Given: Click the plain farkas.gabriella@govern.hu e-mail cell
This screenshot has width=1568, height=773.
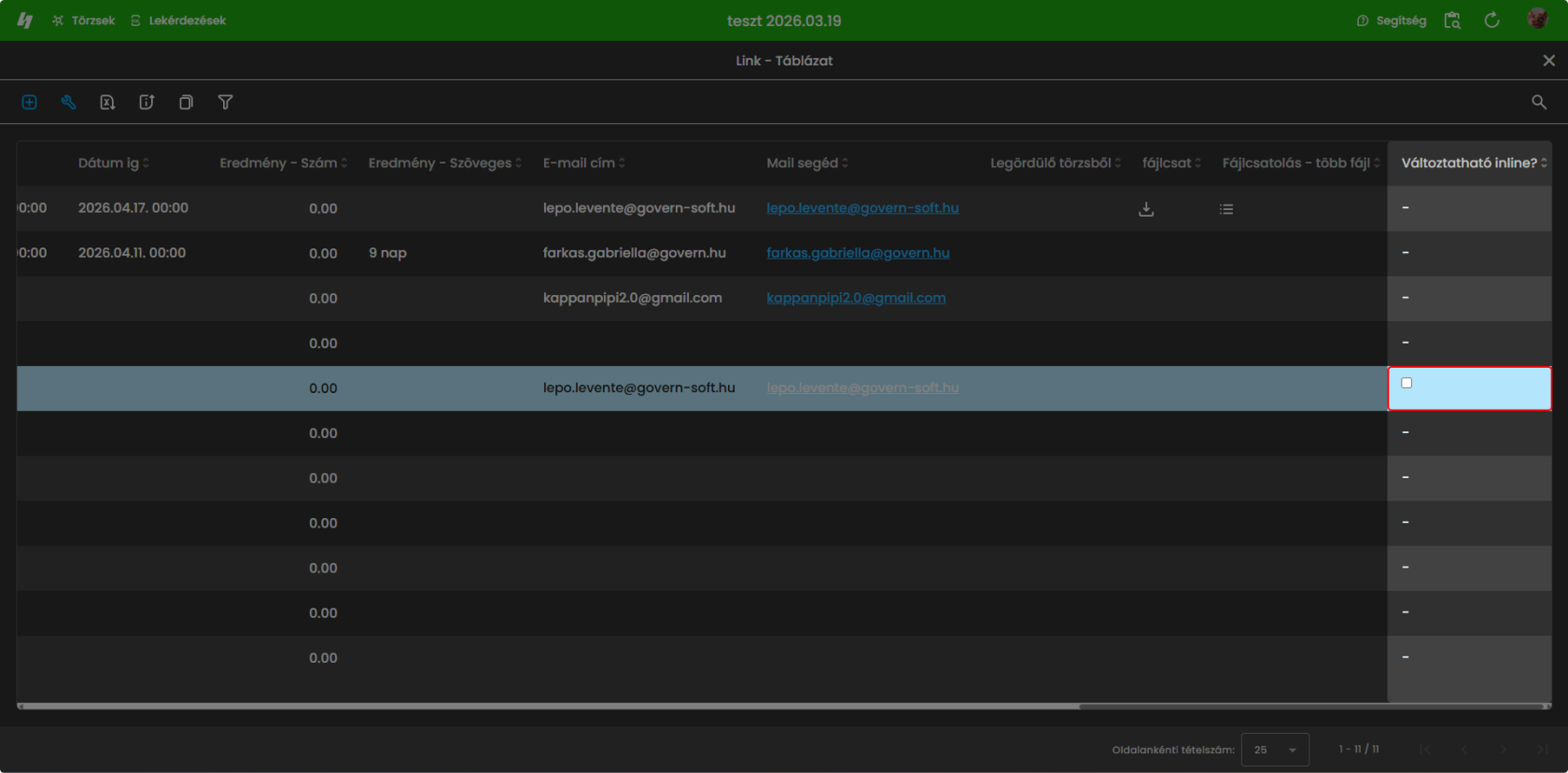Looking at the screenshot, I should pyautogui.click(x=634, y=253).
